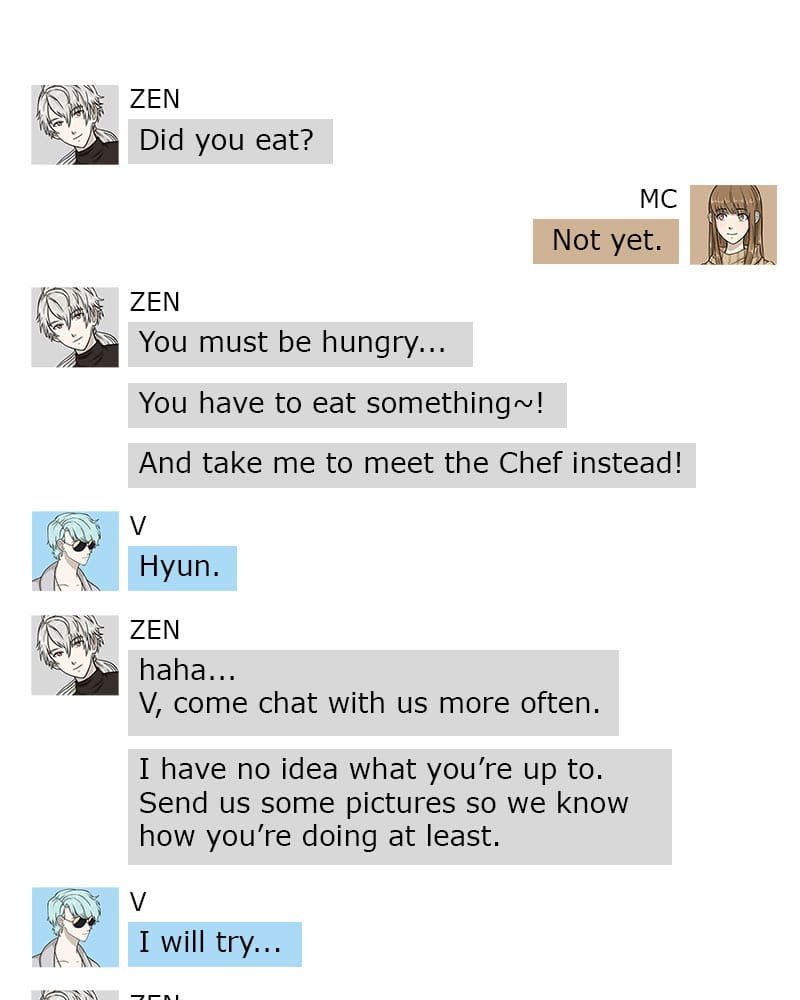
Task: Click ZEN's avatar beside 'Did you eat?'
Action: point(75,125)
